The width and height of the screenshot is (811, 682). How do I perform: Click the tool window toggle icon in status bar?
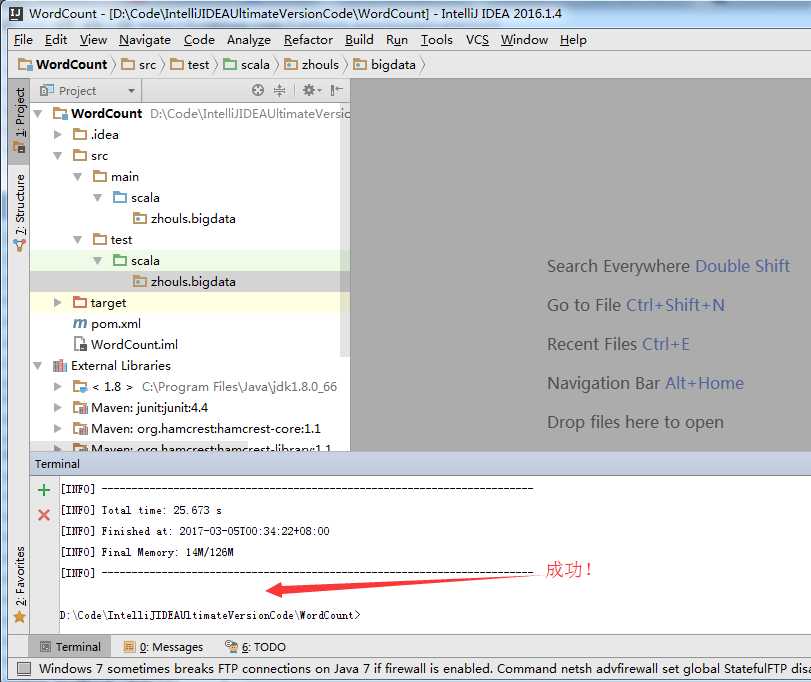tap(24, 669)
